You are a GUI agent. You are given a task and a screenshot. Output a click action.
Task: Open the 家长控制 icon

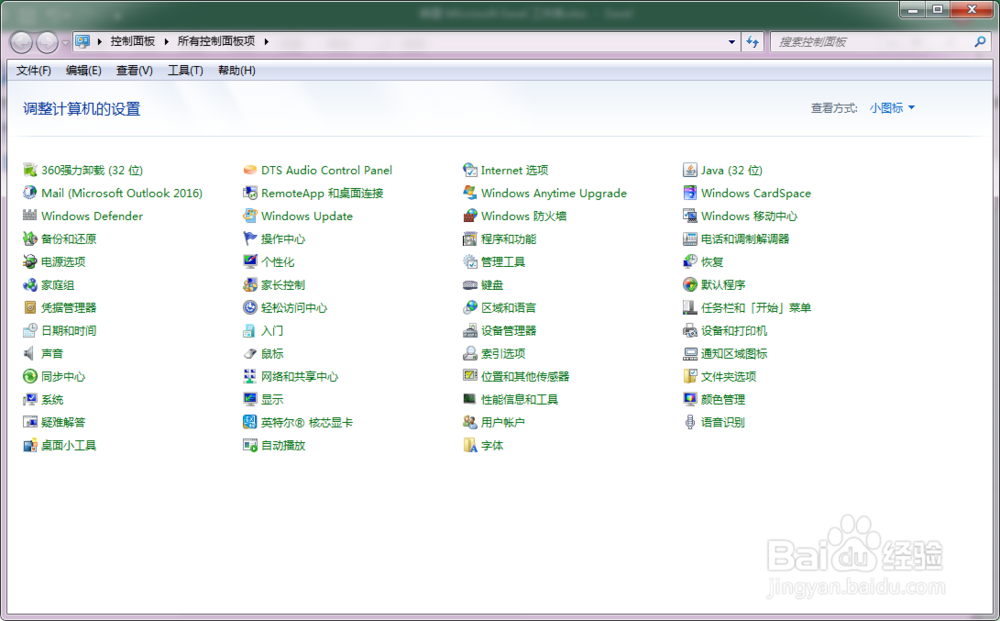pyautogui.click(x=250, y=285)
